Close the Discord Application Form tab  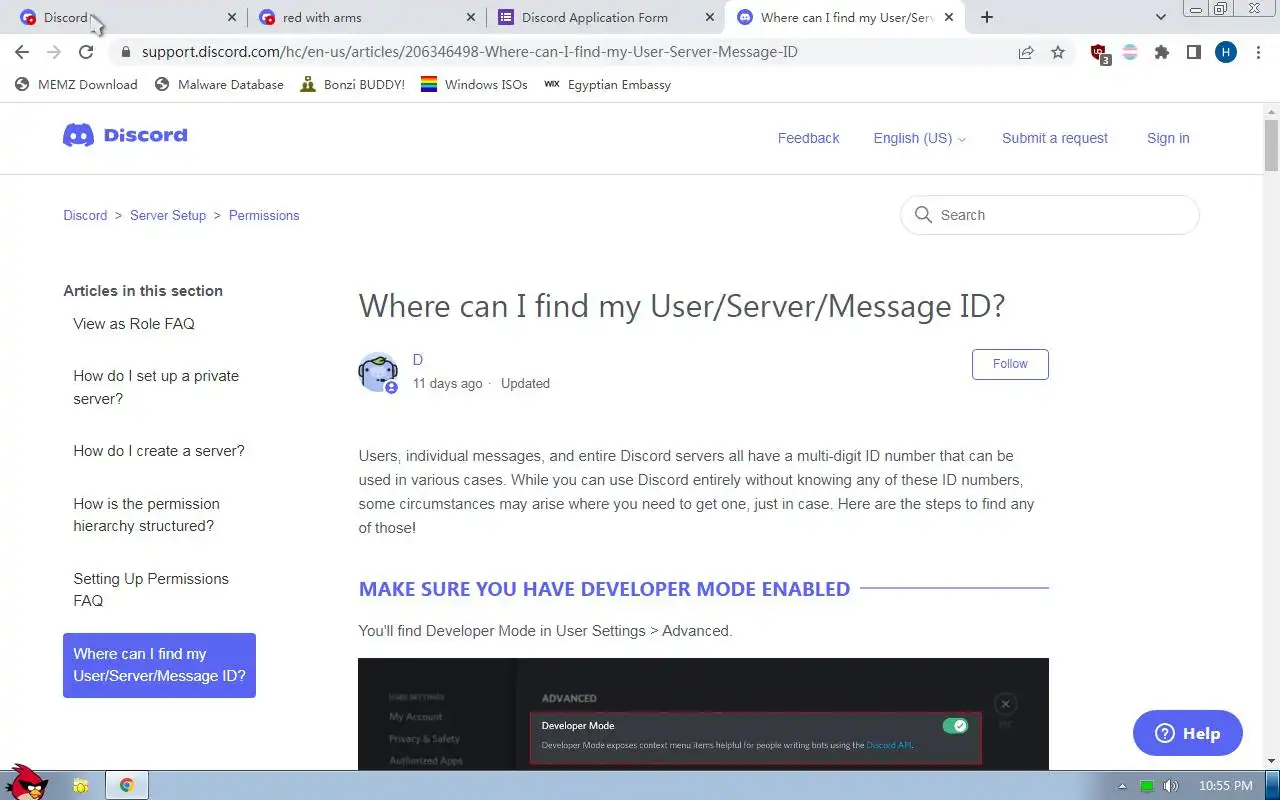pos(710,17)
